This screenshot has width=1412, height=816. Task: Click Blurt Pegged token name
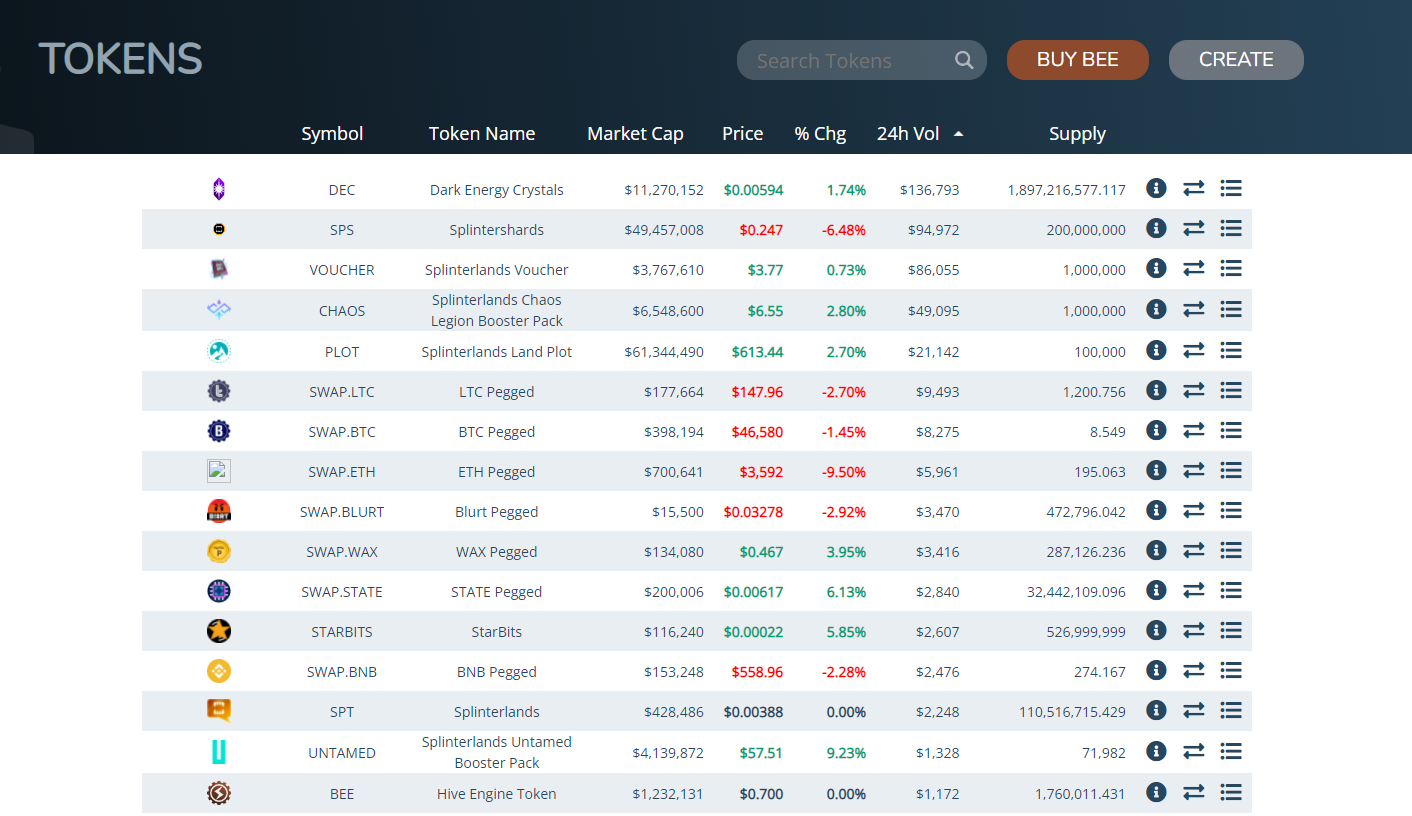pos(497,512)
